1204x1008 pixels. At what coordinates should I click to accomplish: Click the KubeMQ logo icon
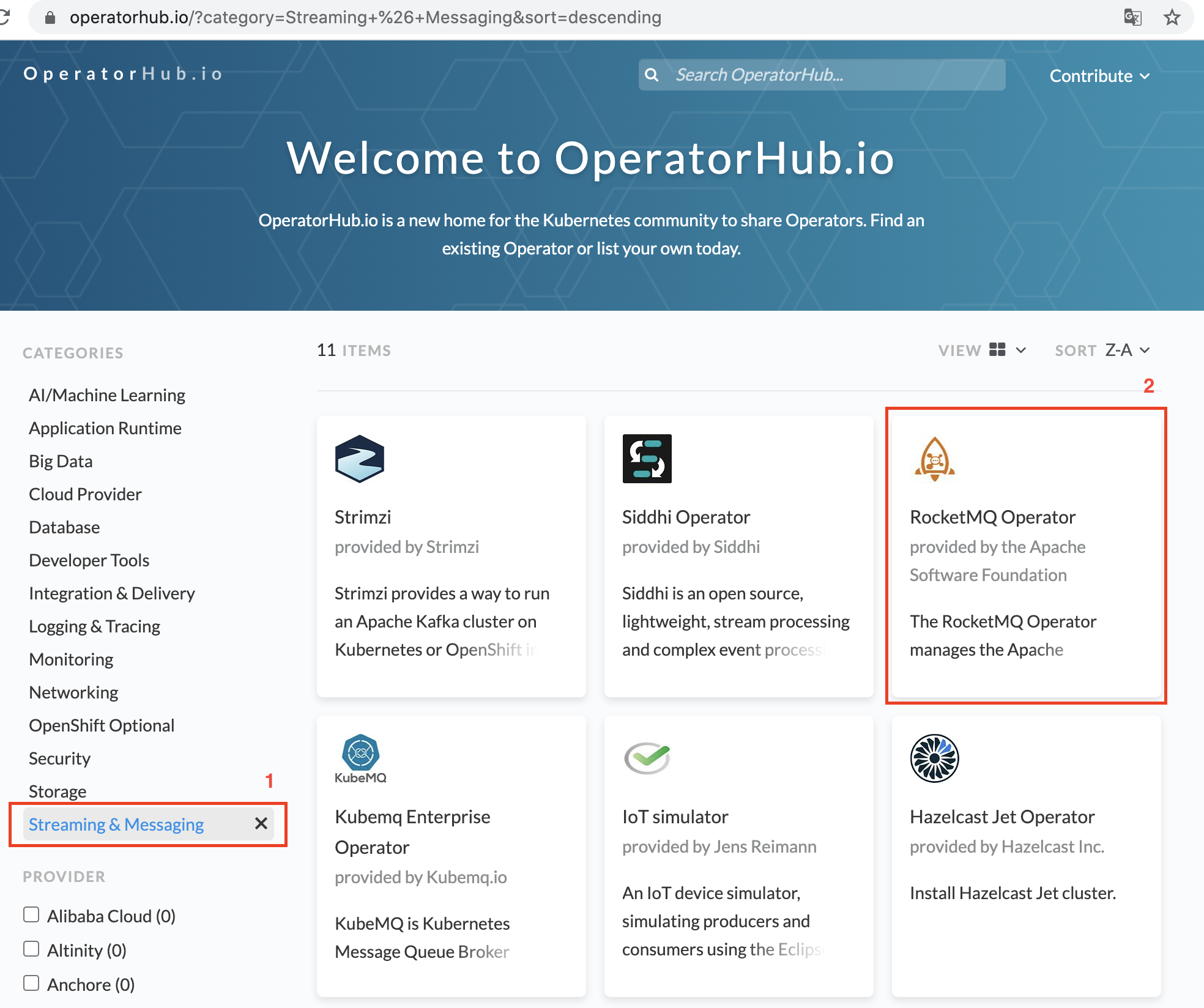pyautogui.click(x=360, y=758)
